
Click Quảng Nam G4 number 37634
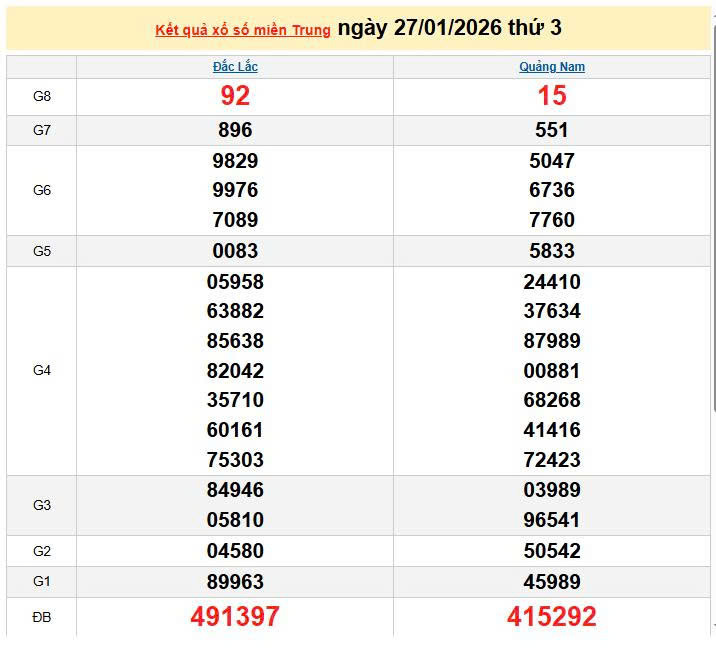point(552,311)
